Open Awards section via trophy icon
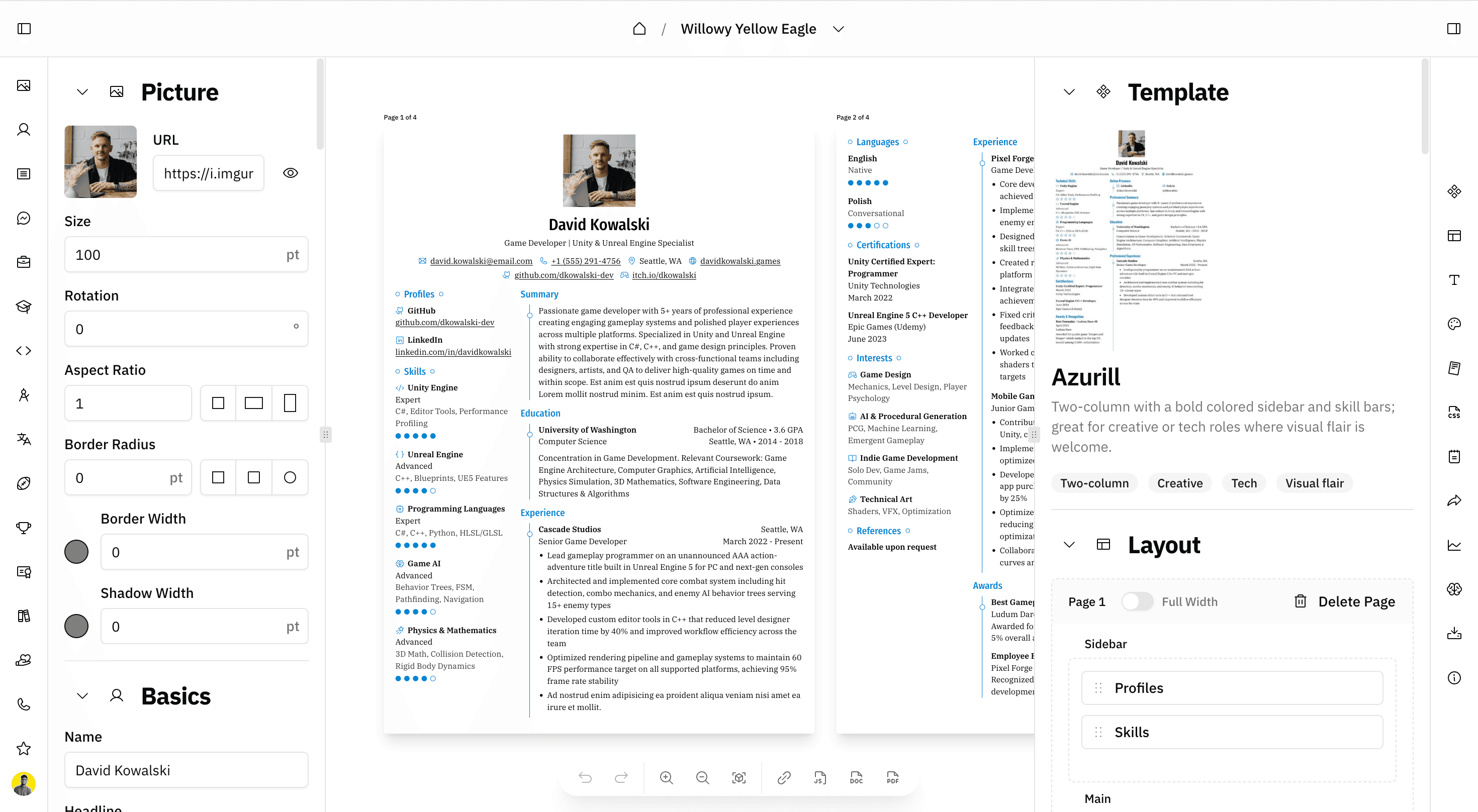The width and height of the screenshot is (1478, 812). pos(24,527)
